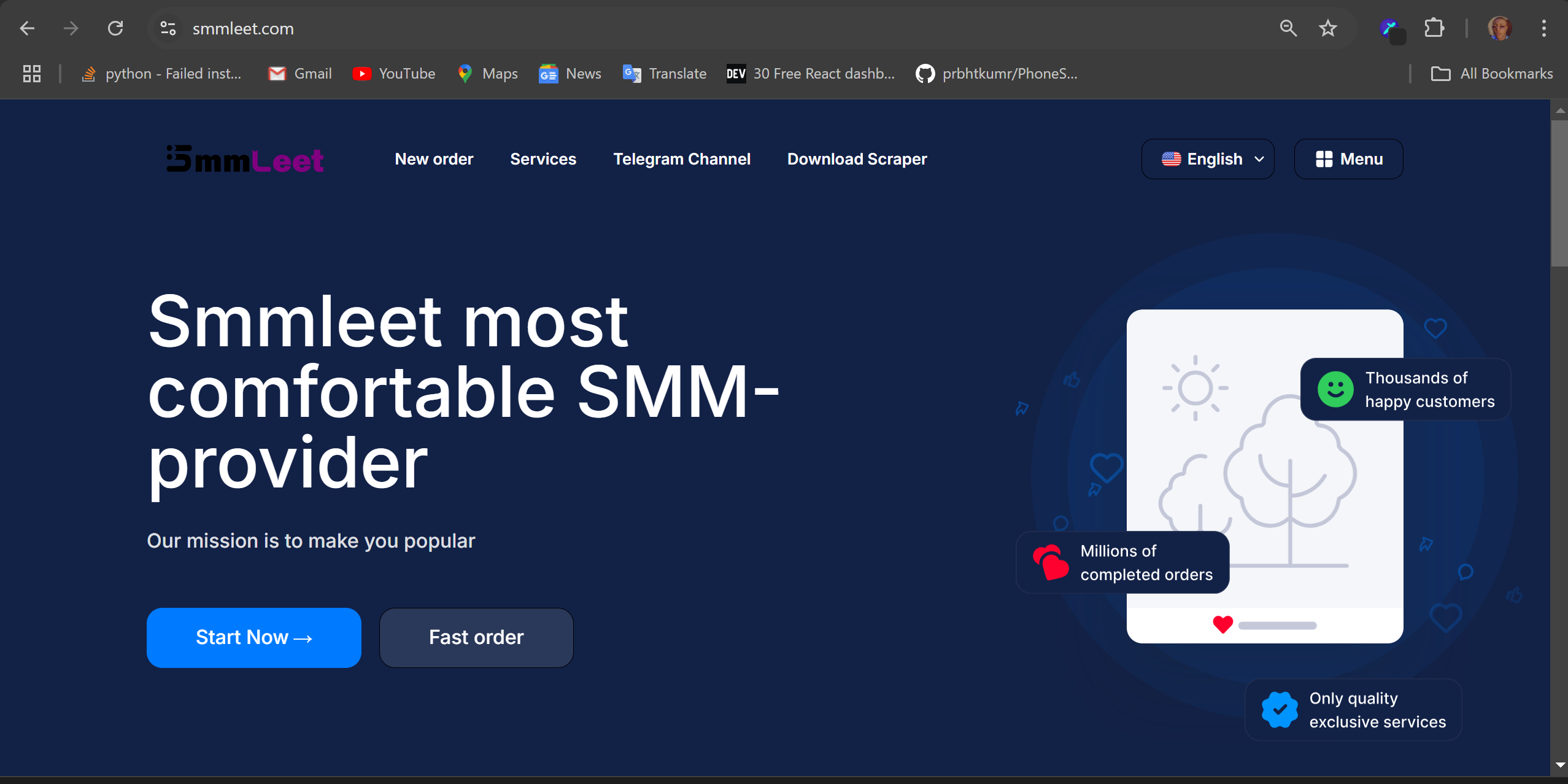Click the red heart under the illustration card
The height and width of the screenshot is (784, 1568).
1222,624
